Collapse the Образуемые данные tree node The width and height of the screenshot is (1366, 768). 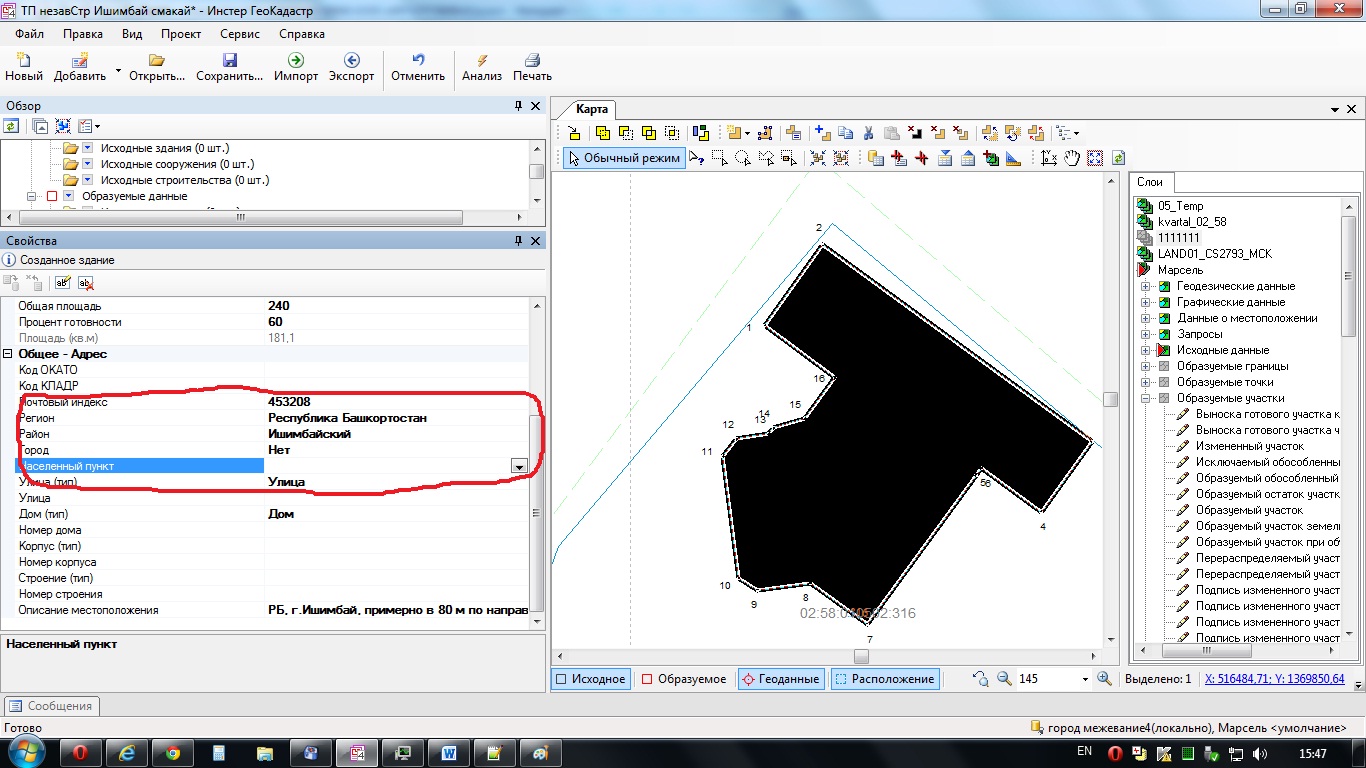point(32,196)
